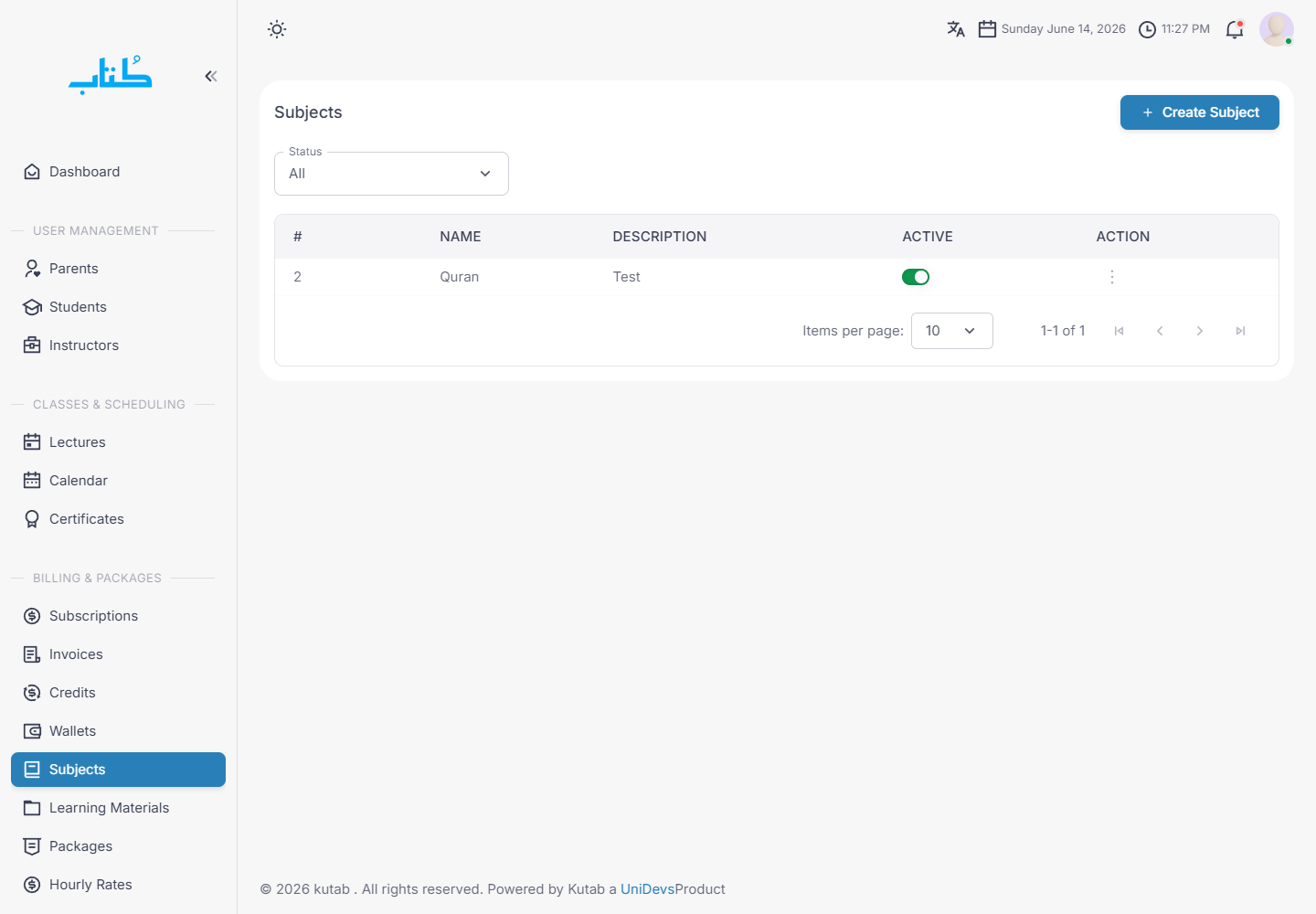Open Dashboard menu item
The image size is (1316, 914).
pyautogui.click(x=118, y=172)
